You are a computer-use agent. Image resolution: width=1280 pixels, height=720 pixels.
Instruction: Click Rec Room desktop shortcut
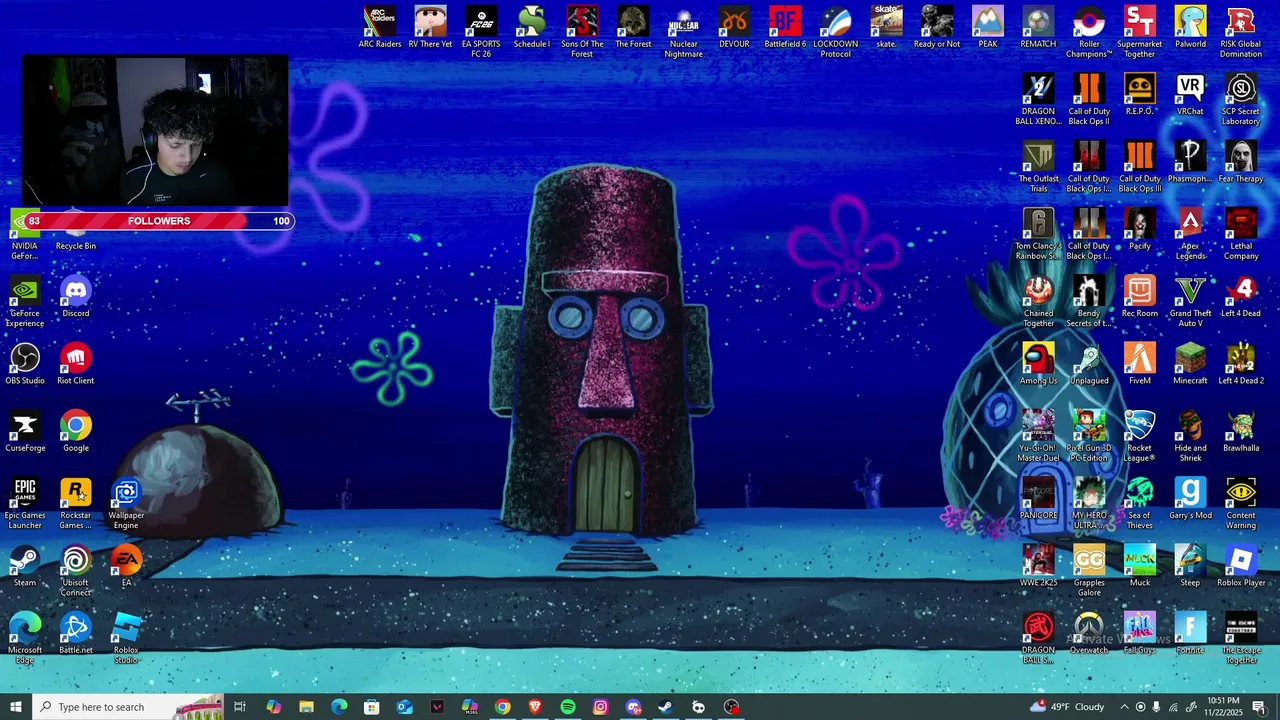click(x=1139, y=296)
